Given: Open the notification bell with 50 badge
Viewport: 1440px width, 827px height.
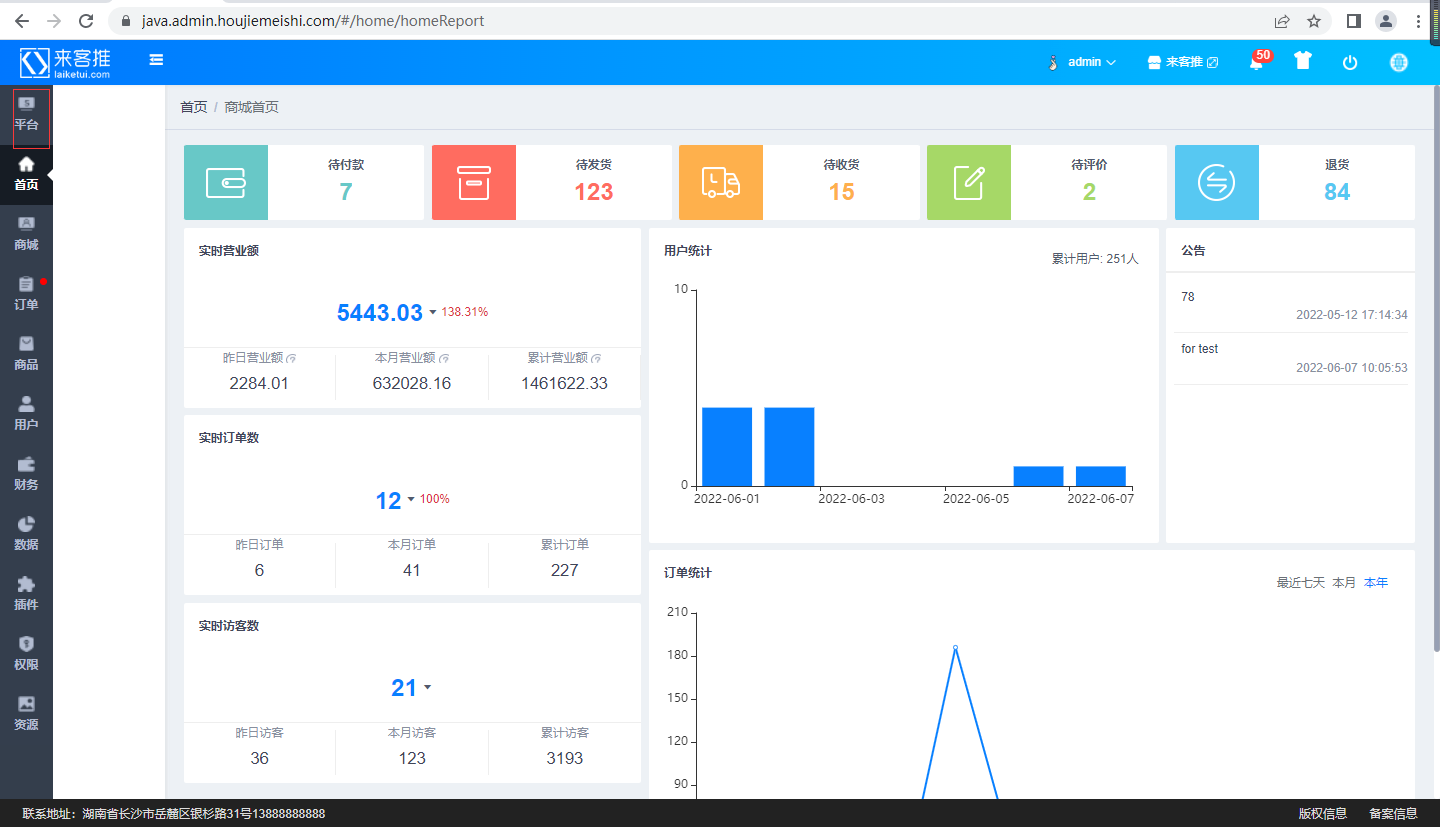Looking at the screenshot, I should (x=1257, y=62).
